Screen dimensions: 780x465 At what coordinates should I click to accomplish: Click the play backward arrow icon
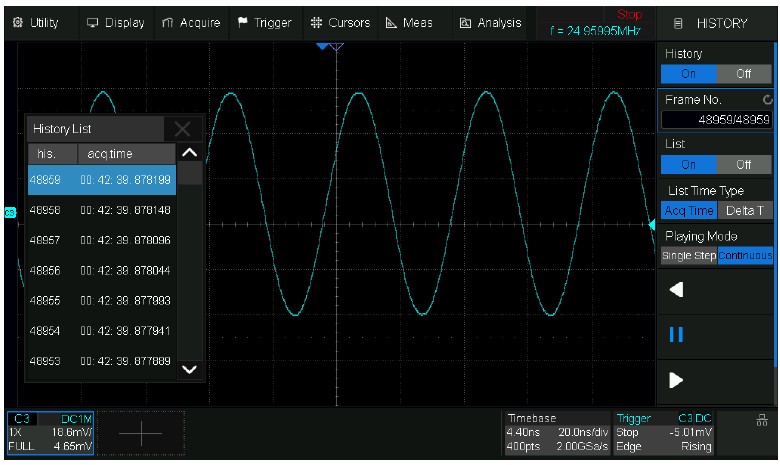tap(676, 290)
